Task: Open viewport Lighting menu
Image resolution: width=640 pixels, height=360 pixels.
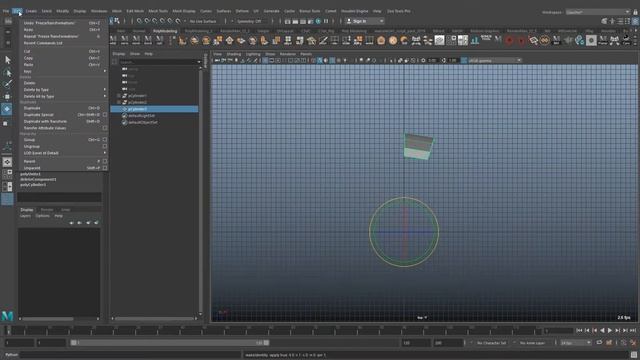Action: pyautogui.click(x=253, y=53)
